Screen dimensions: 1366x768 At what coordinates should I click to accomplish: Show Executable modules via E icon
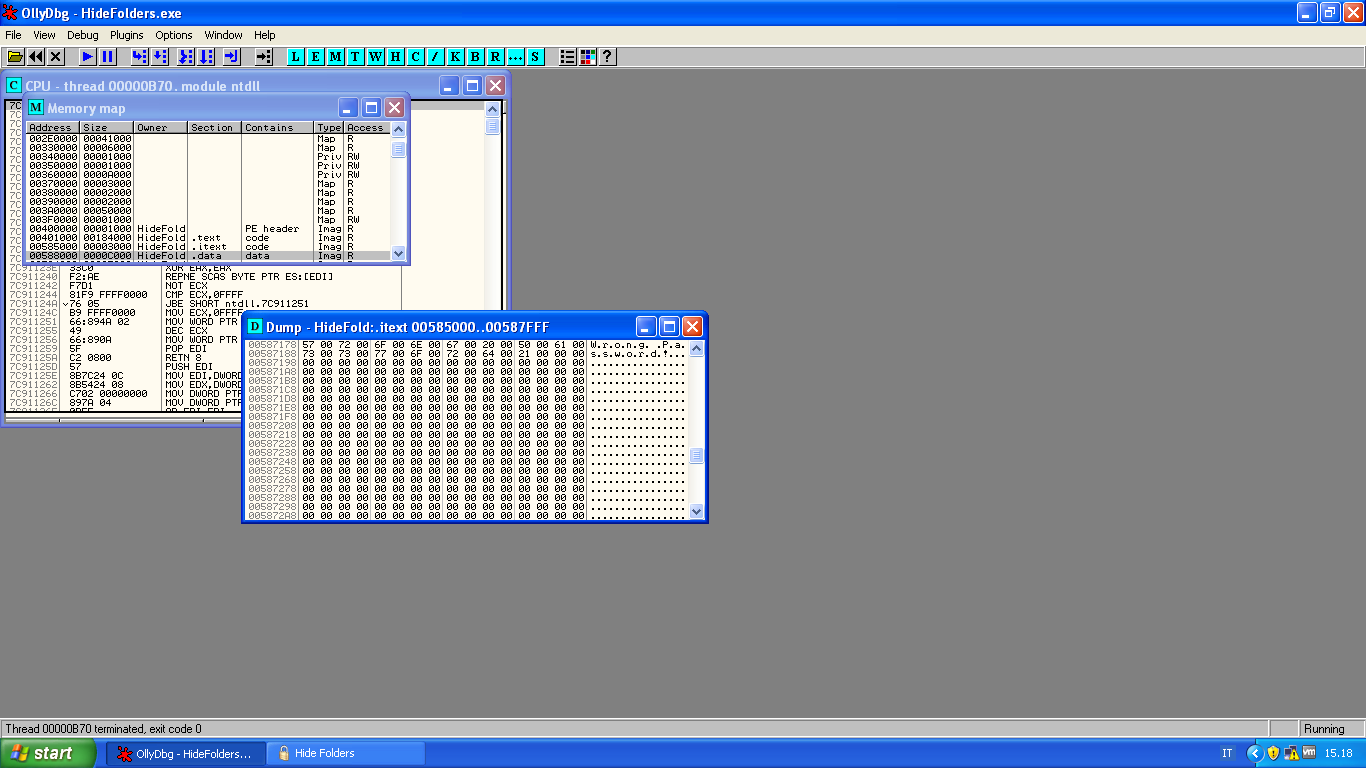(316, 57)
